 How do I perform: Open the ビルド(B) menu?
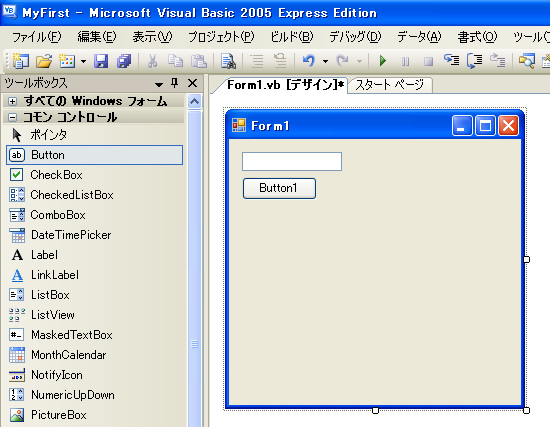292,37
